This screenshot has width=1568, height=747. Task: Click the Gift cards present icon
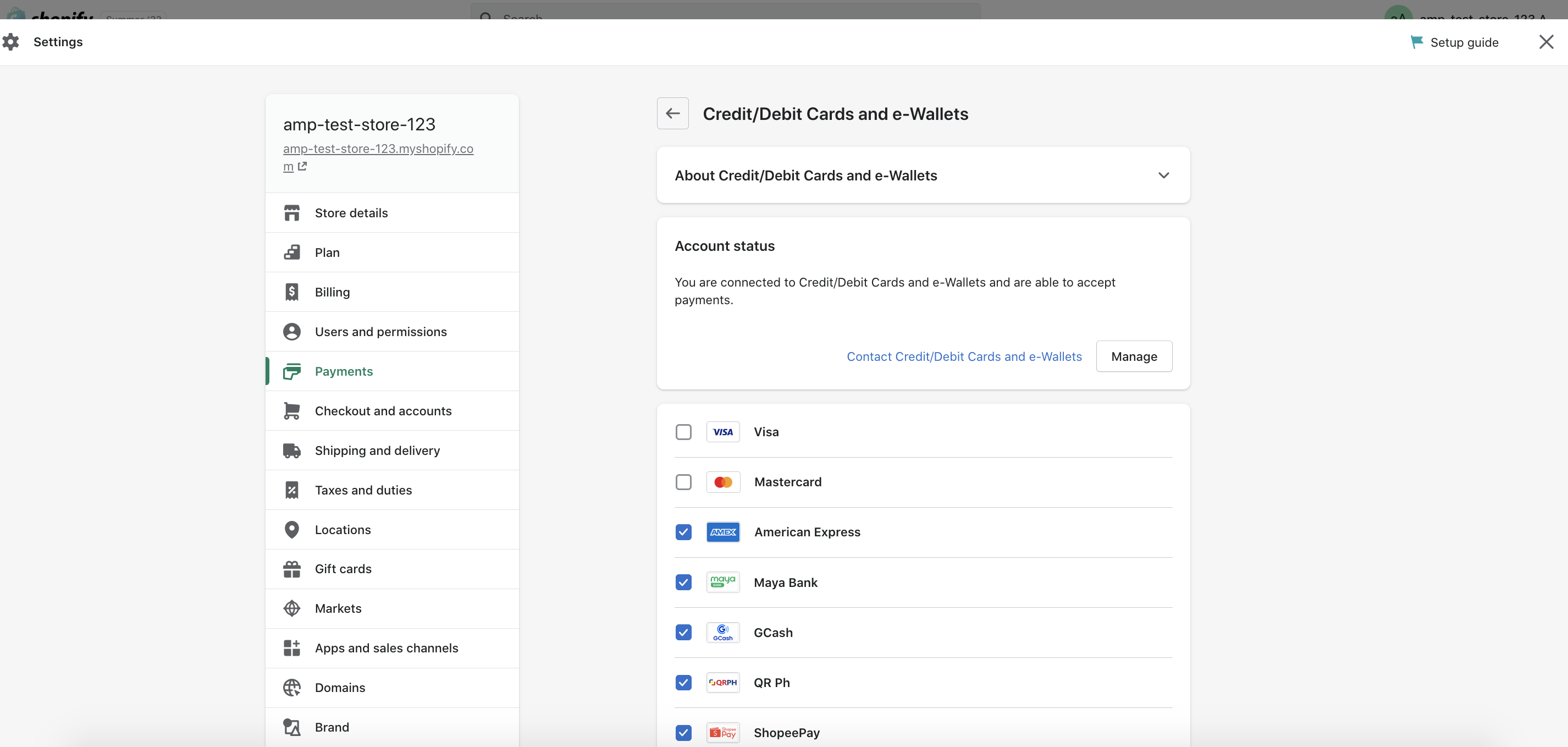click(291, 569)
